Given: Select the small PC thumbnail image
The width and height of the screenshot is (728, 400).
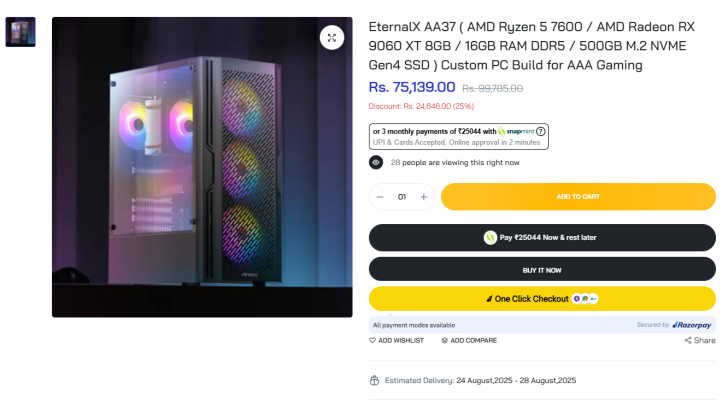Looking at the screenshot, I should (x=20, y=32).
